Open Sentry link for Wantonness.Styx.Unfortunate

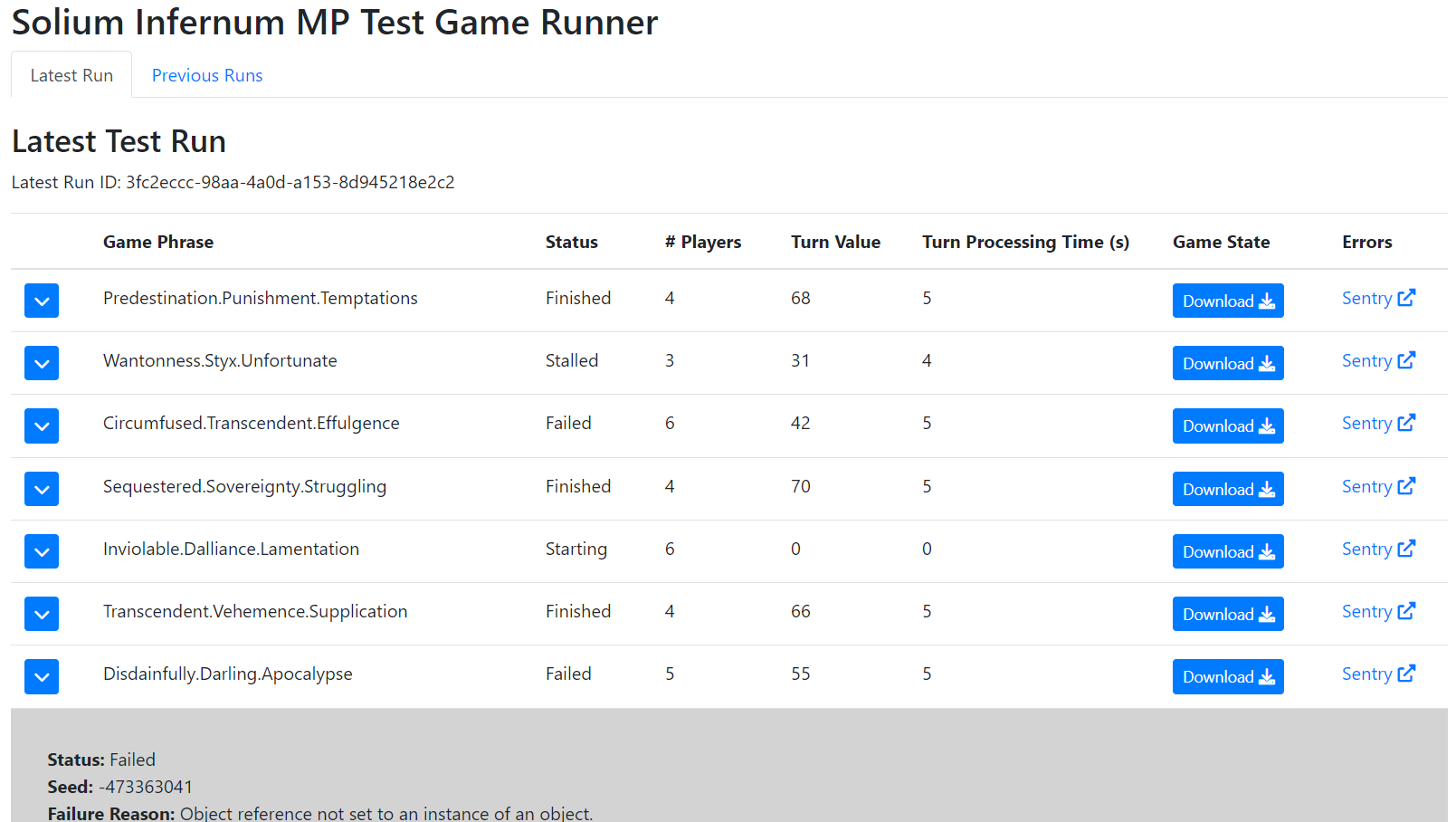click(1377, 360)
